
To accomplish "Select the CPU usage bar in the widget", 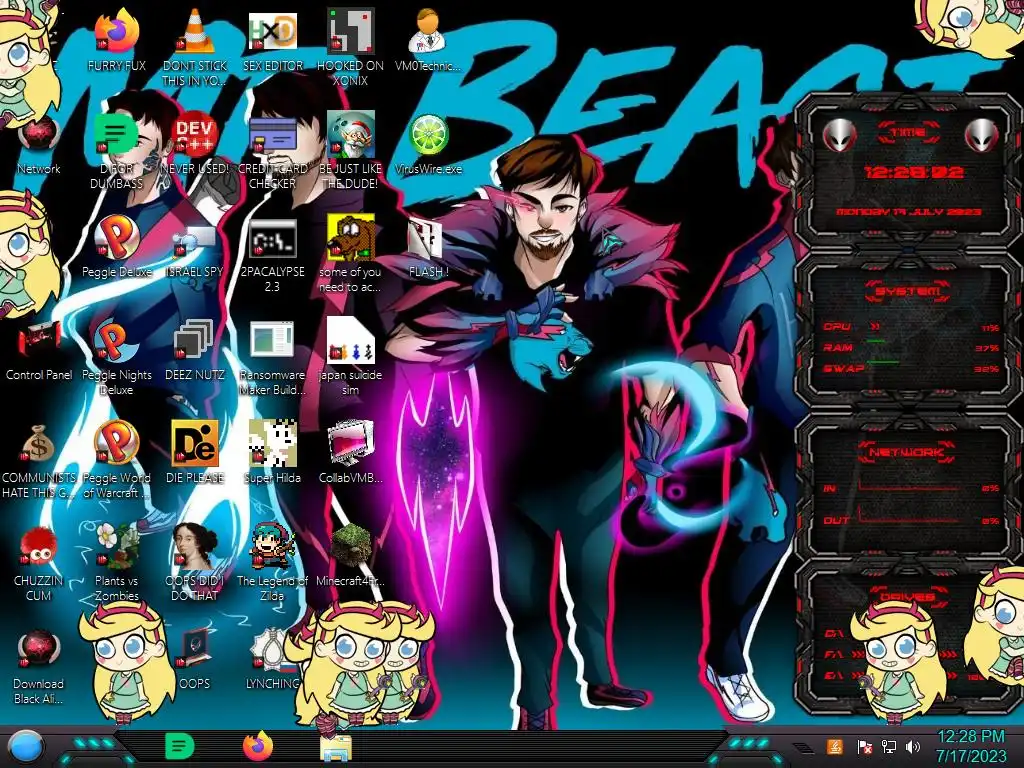I will tap(913, 327).
